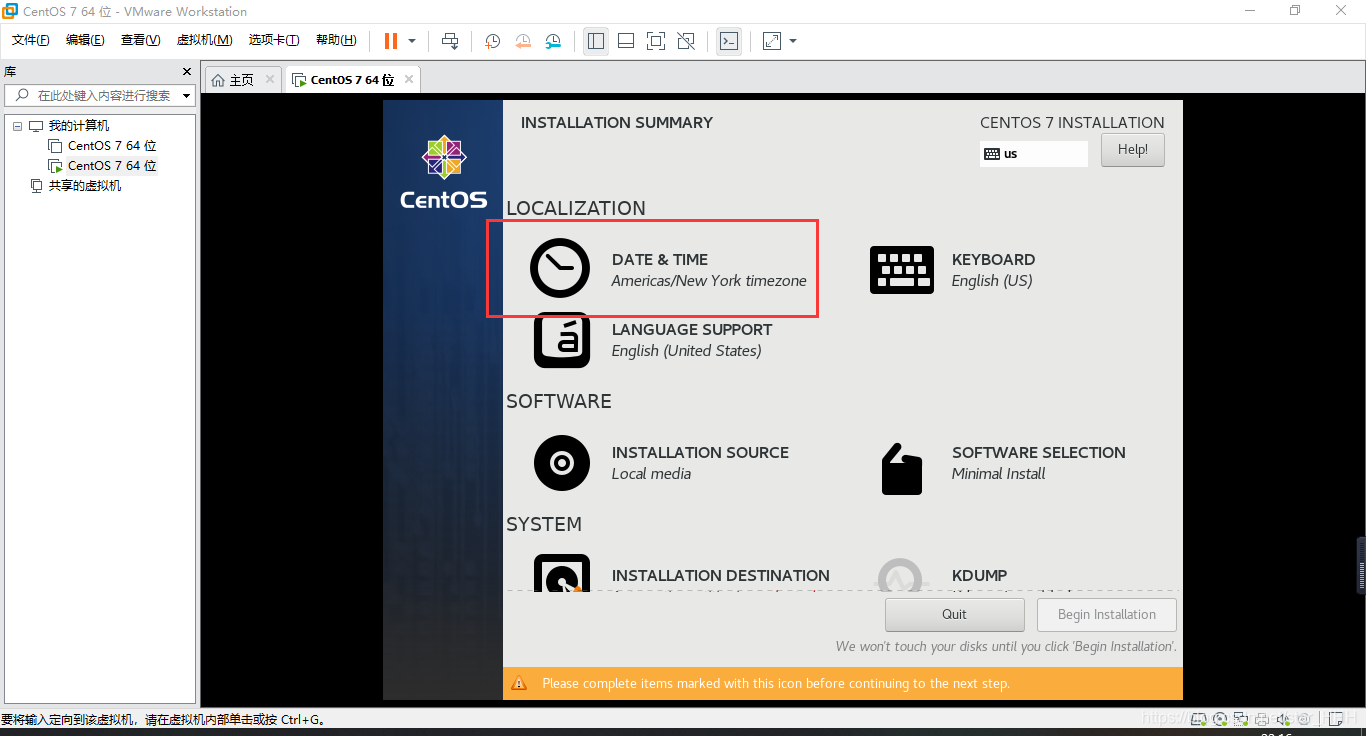Open the 帮助(H) menu
Image resolution: width=1366 pixels, height=736 pixels.
tap(336, 40)
